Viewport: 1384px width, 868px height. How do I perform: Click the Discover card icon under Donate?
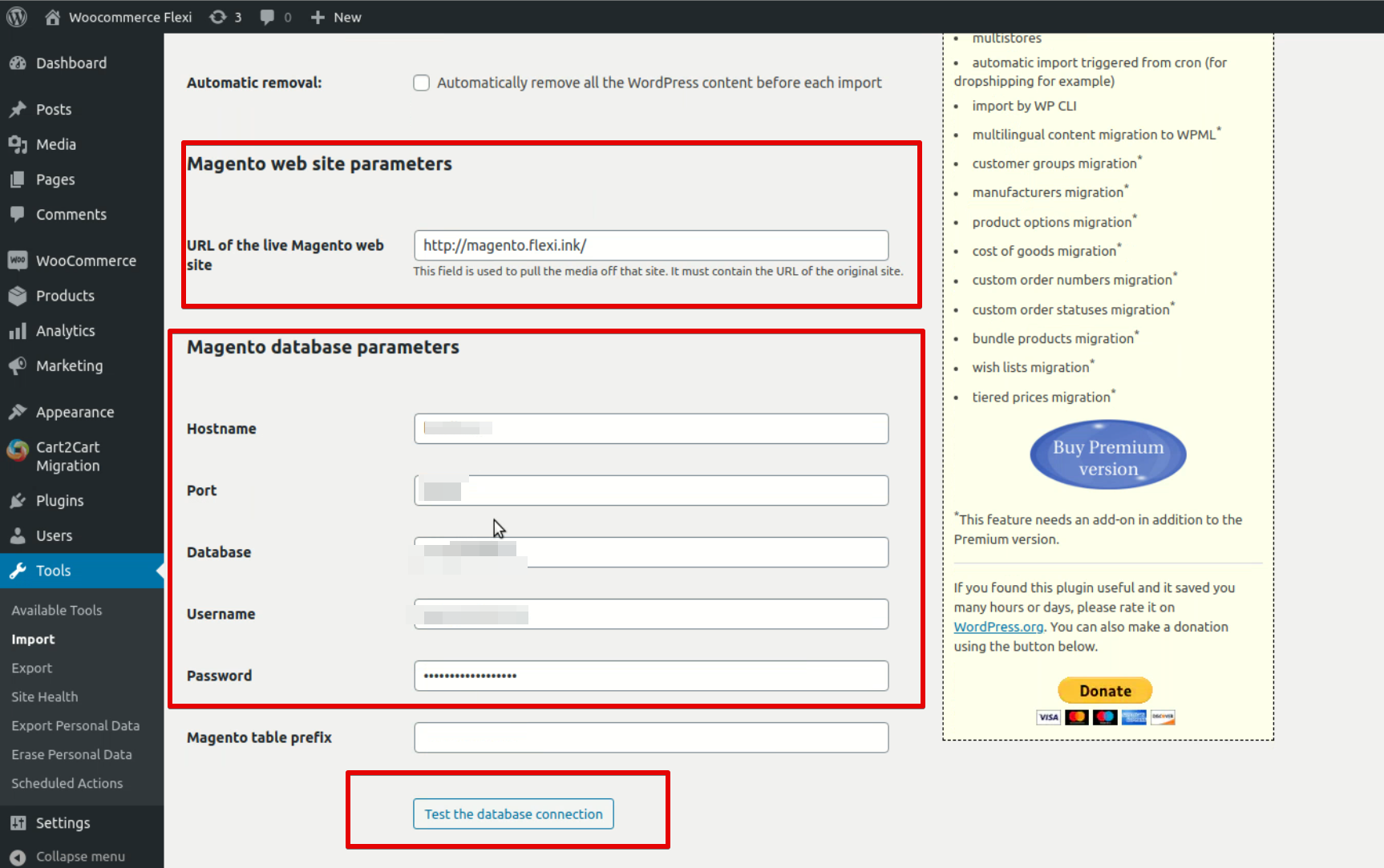pos(1163,717)
